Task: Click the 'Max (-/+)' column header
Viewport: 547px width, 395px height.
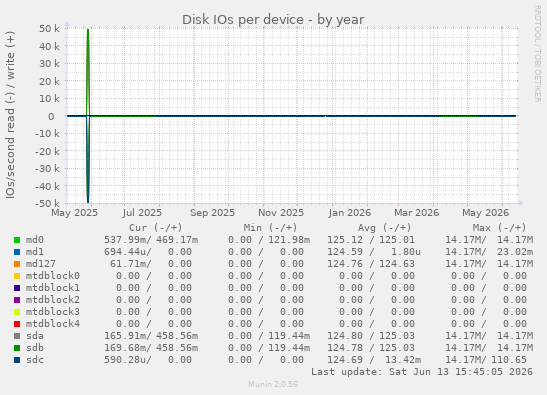Action: coord(500,228)
